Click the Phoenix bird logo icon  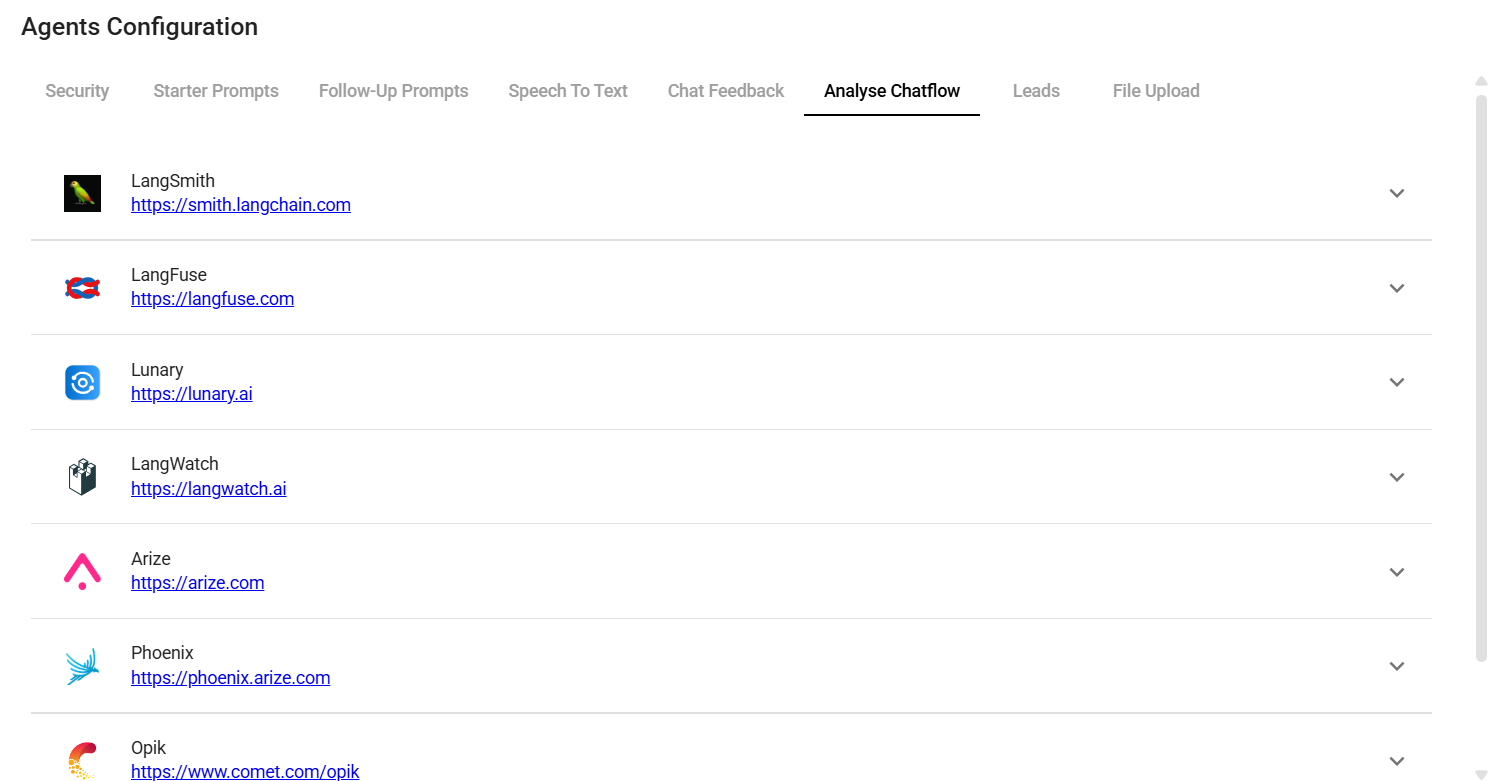82,666
